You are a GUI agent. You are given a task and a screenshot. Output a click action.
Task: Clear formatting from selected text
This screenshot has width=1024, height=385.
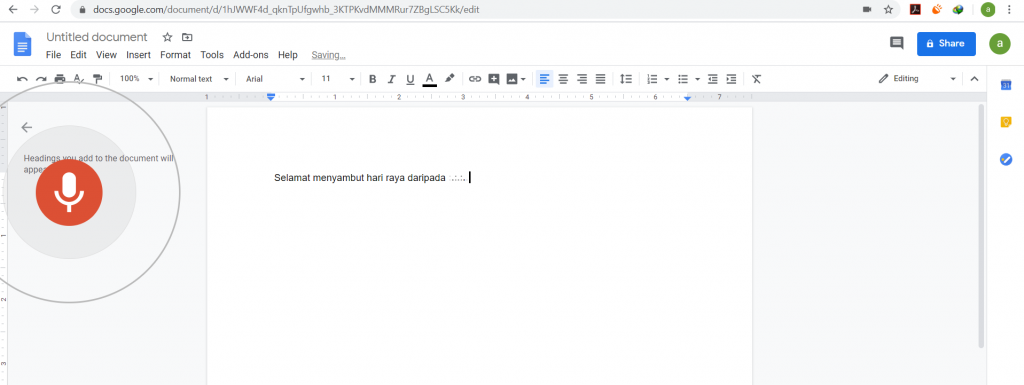pyautogui.click(x=756, y=79)
